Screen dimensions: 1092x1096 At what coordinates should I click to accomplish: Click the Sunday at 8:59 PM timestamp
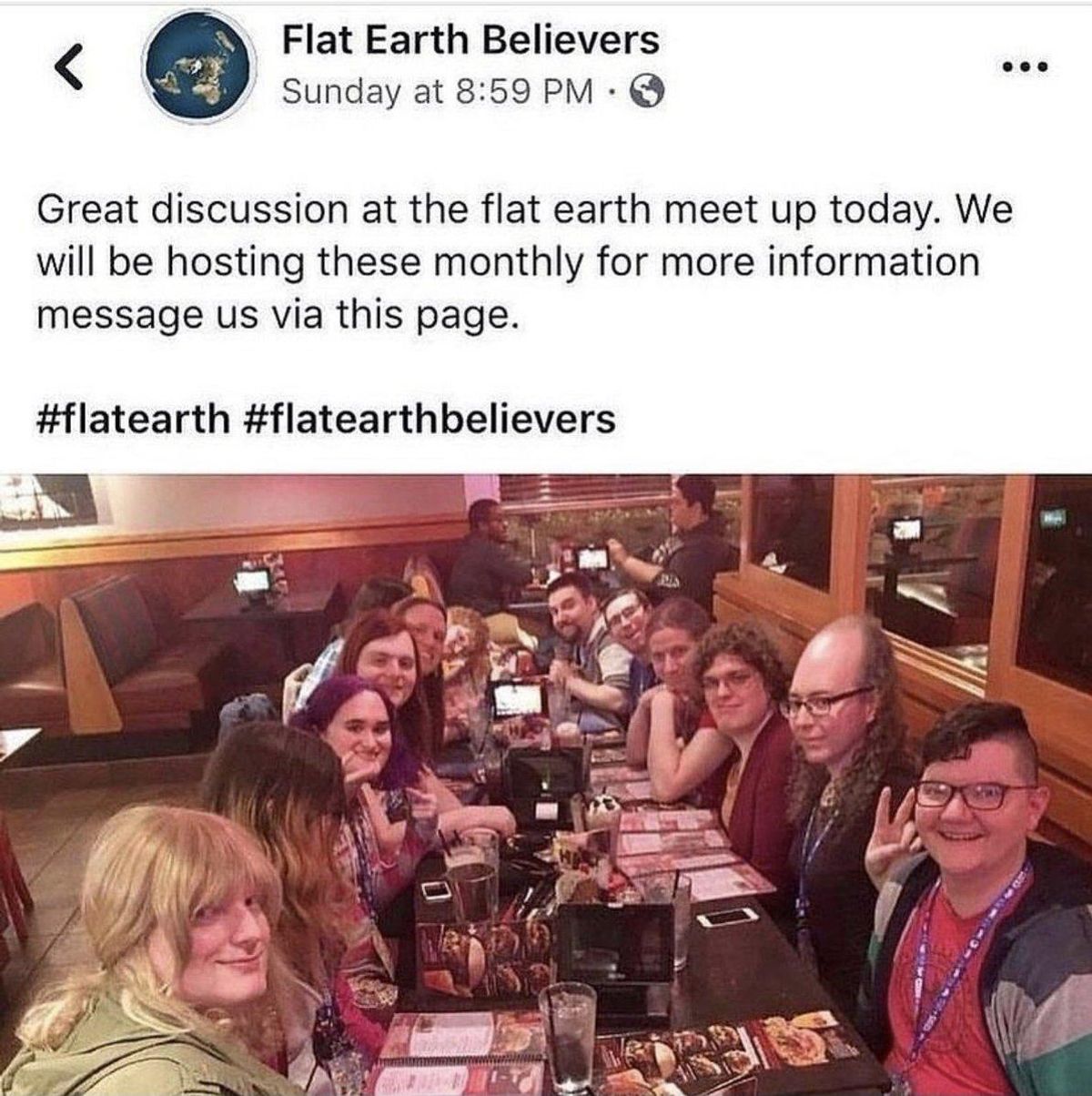[437, 91]
